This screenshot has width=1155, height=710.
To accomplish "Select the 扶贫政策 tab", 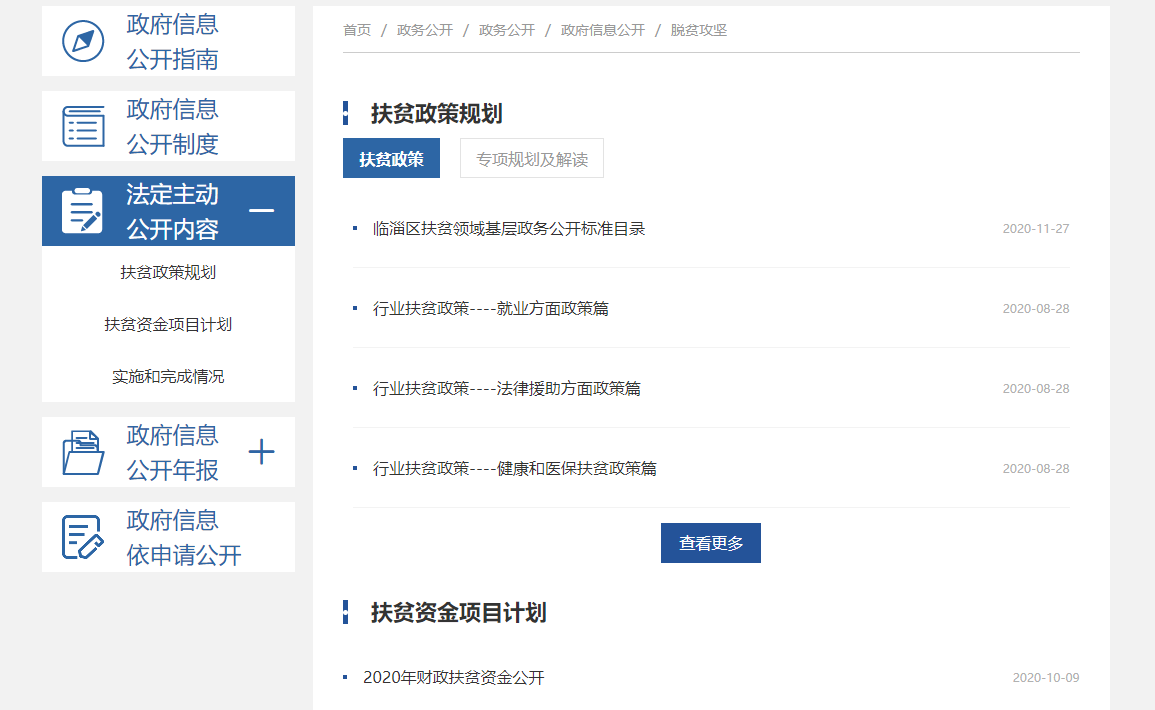I will coord(391,159).
